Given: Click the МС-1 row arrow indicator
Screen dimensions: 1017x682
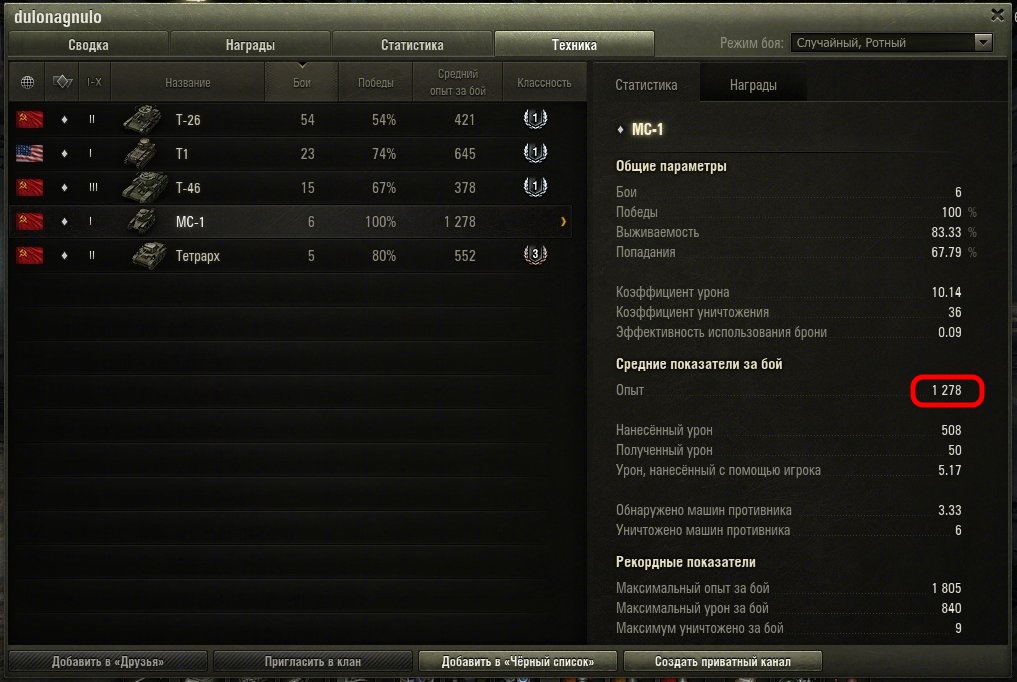Looking at the screenshot, I should (563, 222).
